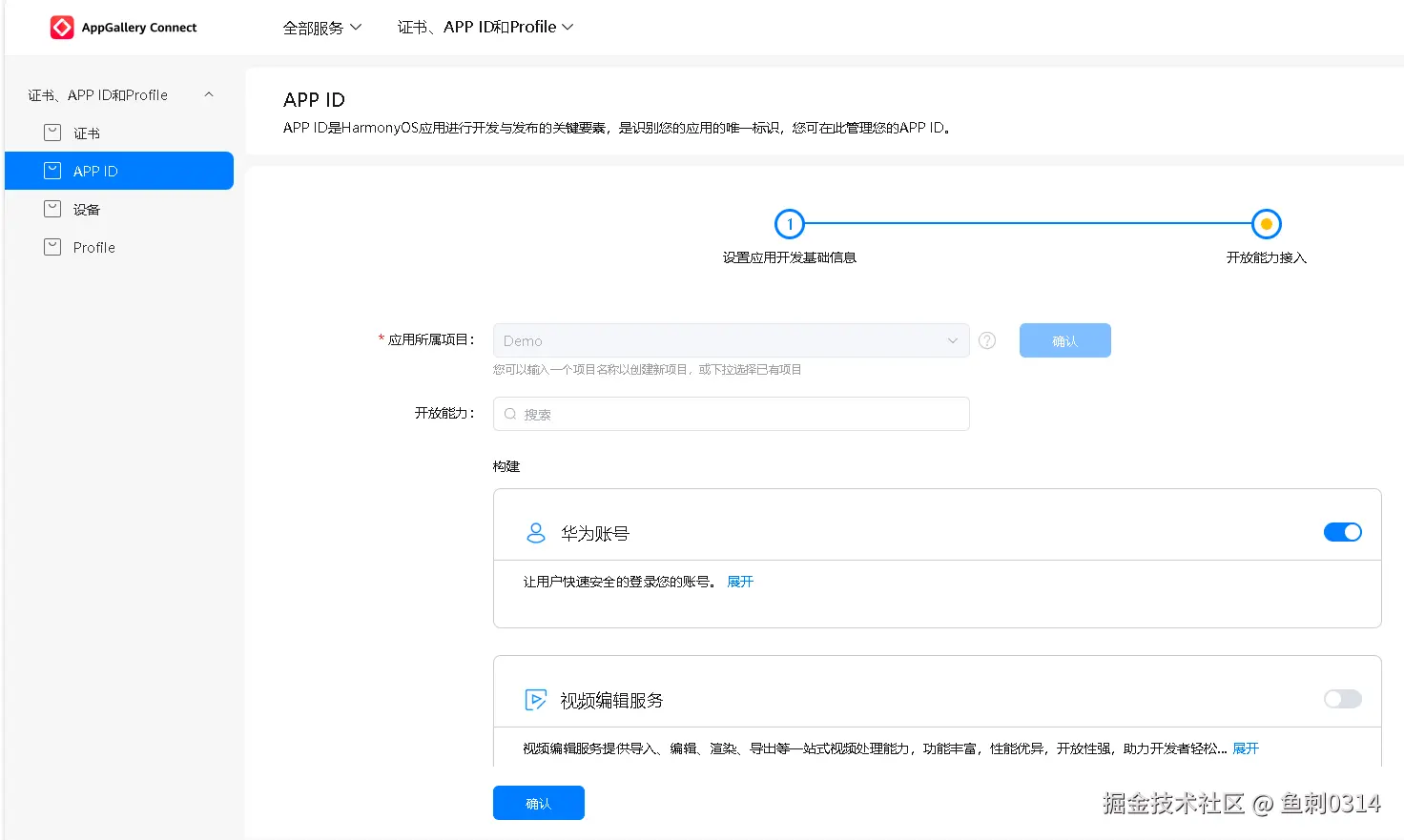Open the 应用所属项目 Demo dropdown
This screenshot has width=1404, height=840.
tap(732, 340)
